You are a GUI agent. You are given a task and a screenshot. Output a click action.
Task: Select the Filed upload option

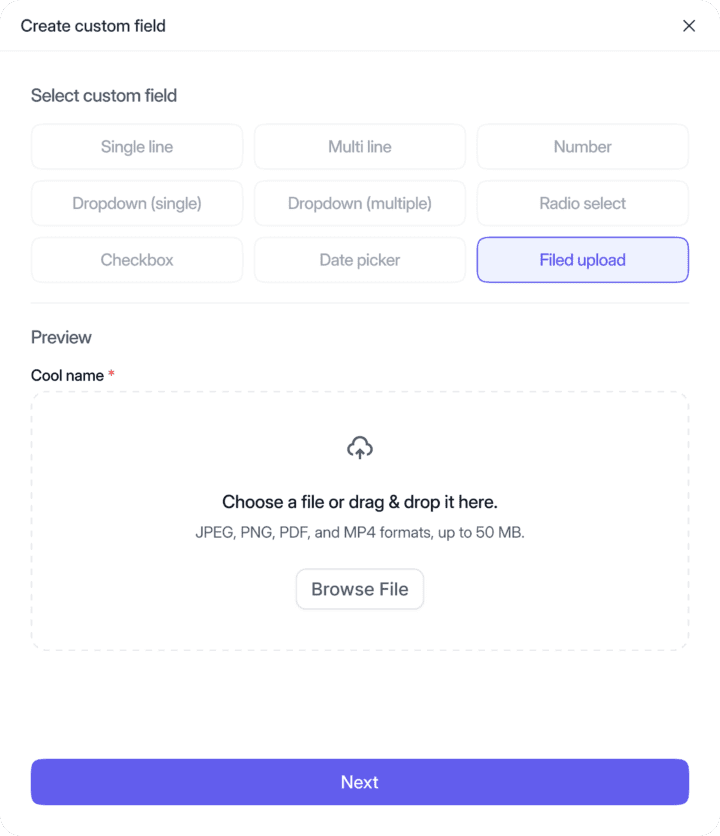pyautogui.click(x=582, y=260)
